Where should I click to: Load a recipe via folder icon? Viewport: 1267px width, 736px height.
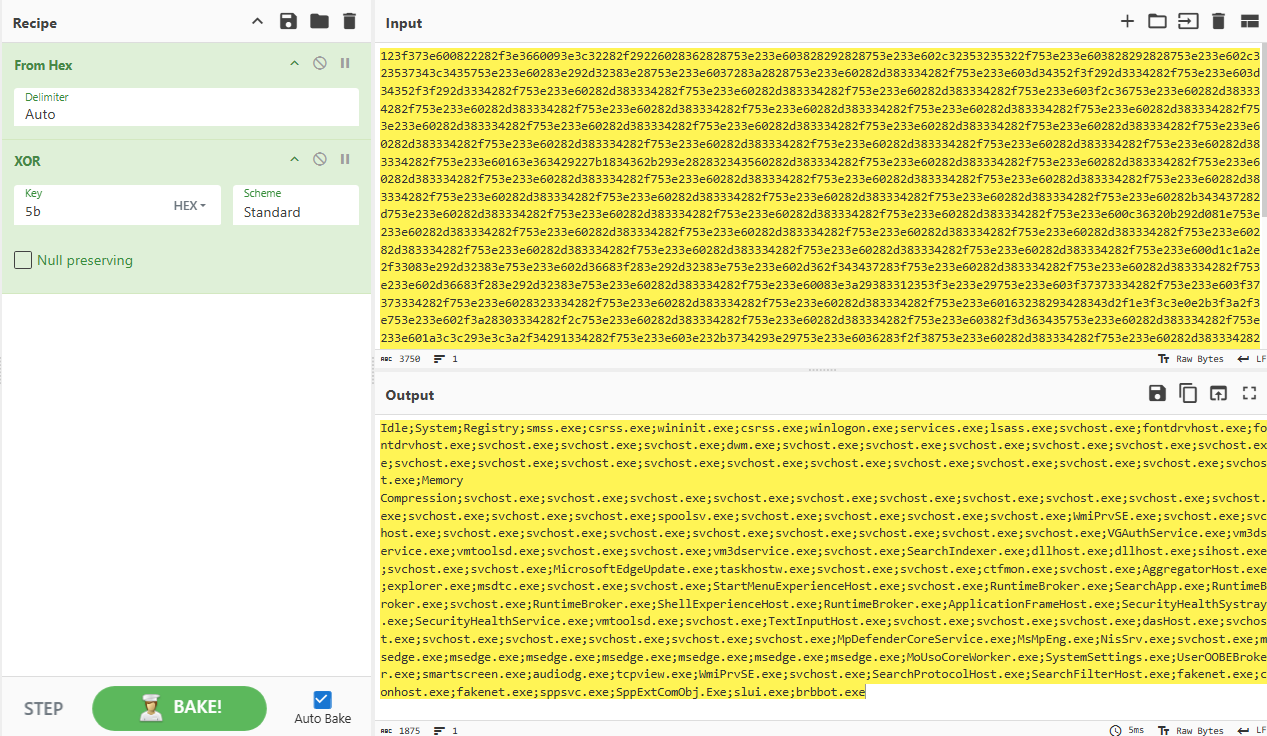319,22
